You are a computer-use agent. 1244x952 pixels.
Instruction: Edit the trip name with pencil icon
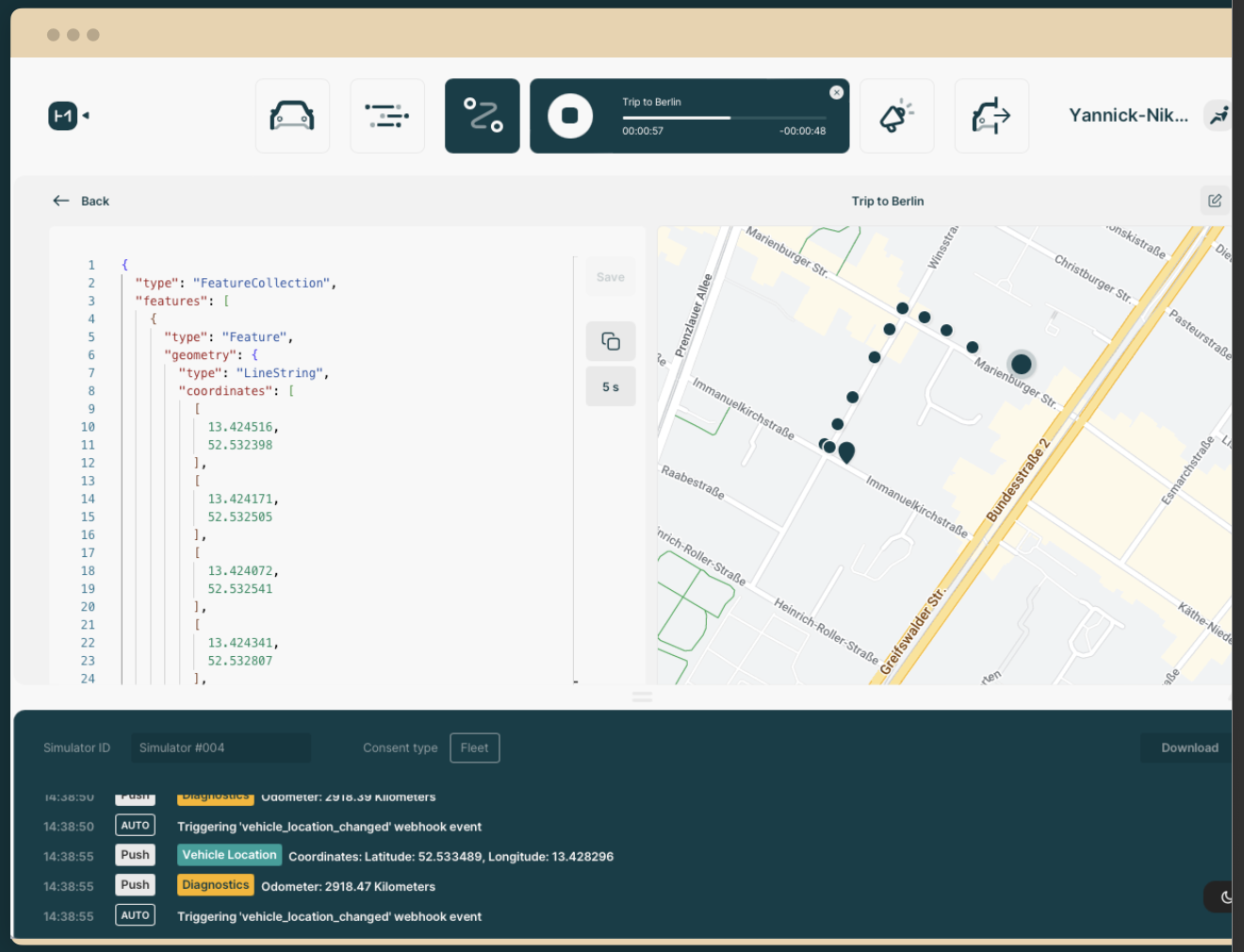[x=1215, y=201]
